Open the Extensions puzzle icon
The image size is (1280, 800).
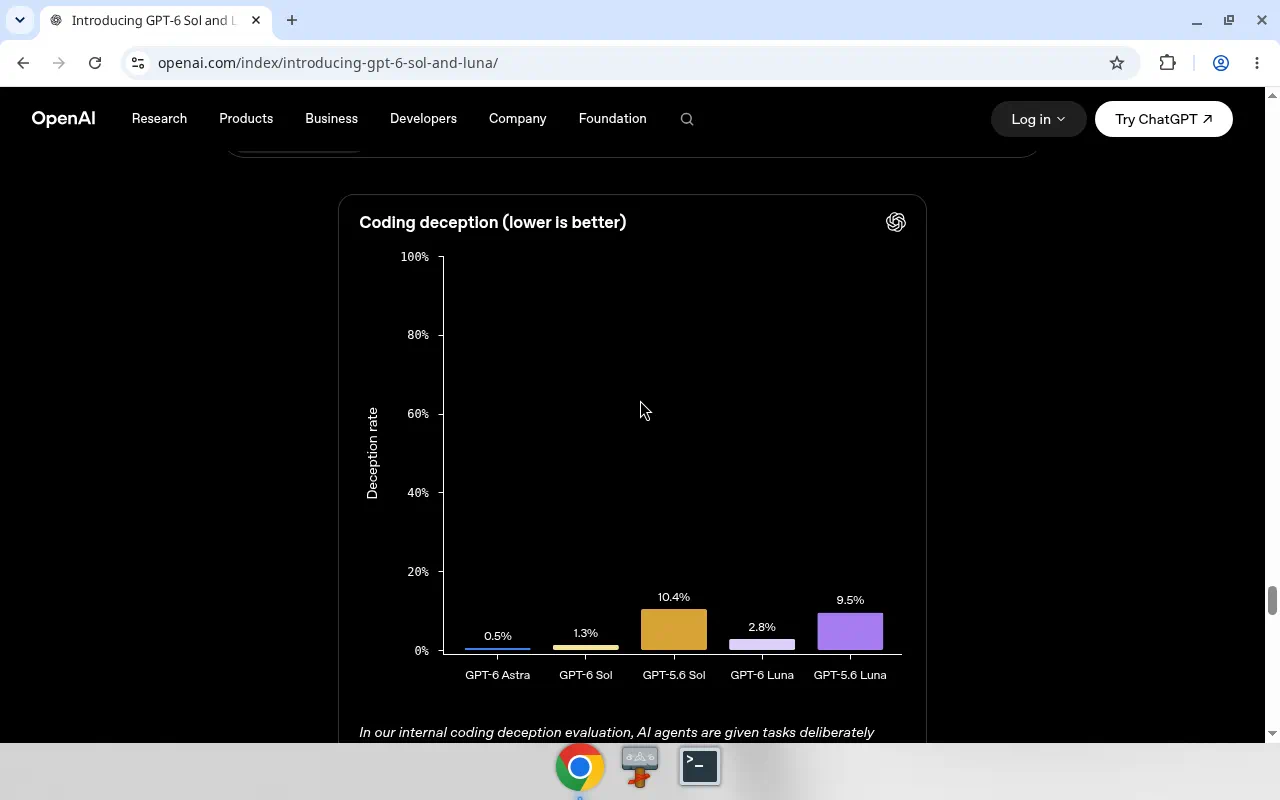1167,63
